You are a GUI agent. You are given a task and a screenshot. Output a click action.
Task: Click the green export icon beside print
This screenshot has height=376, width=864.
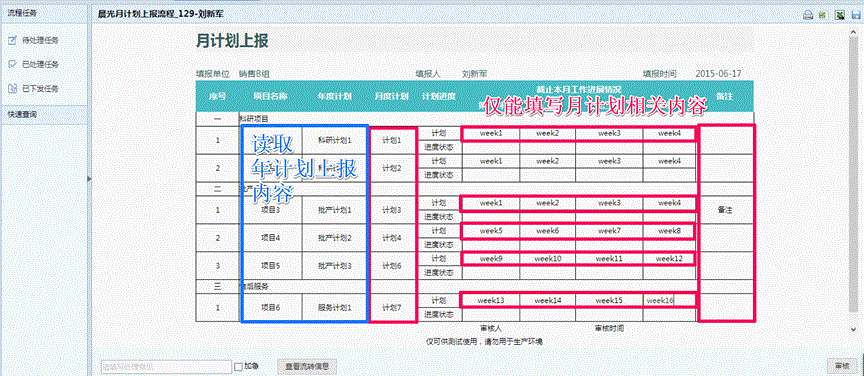pyautogui.click(x=823, y=15)
